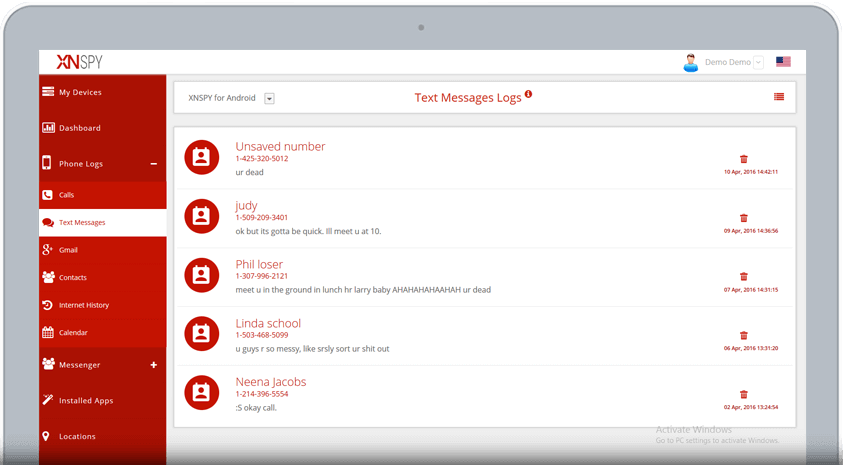Click Neena Jacobs contact avatar
This screenshot has width=843, height=465.
201,392
